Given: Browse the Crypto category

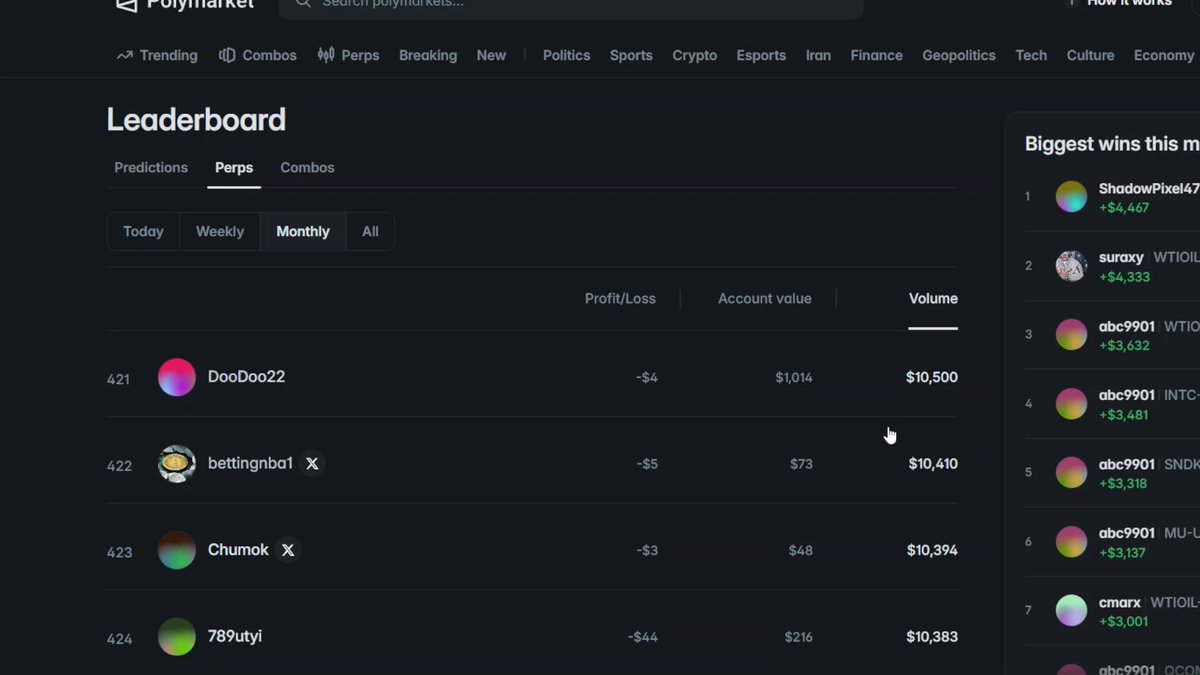Looking at the screenshot, I should tap(694, 55).
